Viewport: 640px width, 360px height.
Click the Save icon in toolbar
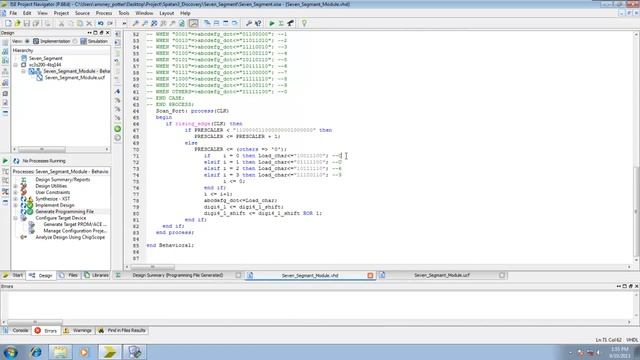coord(27,23)
